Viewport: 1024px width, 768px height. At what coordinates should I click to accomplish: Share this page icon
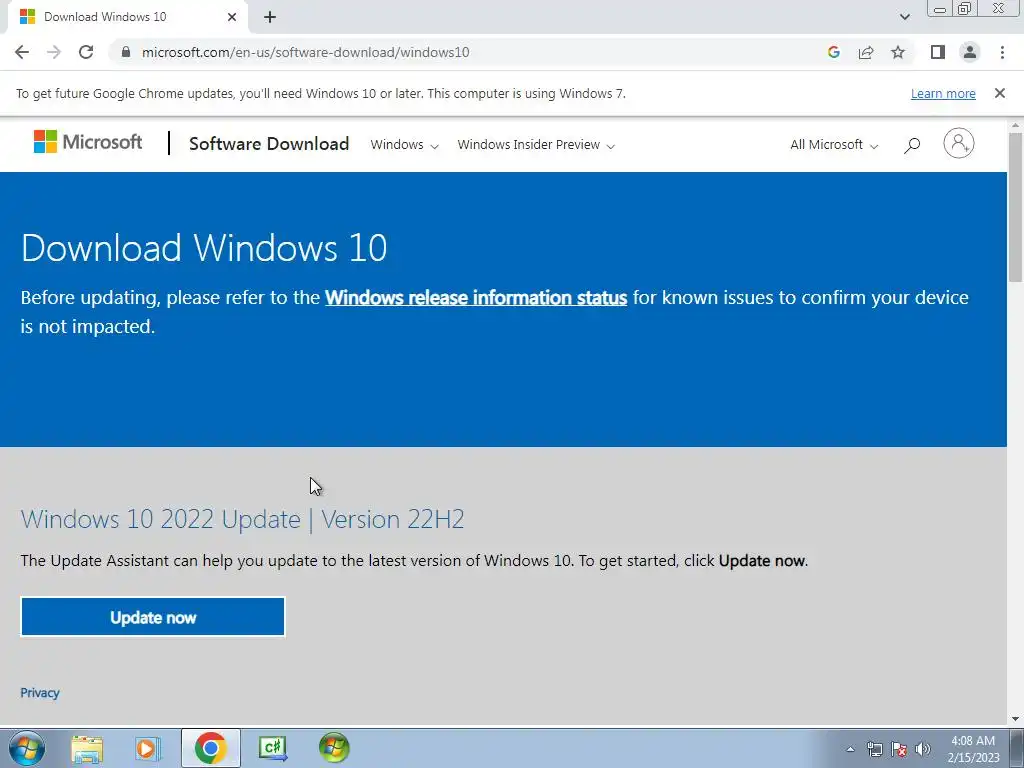(866, 52)
